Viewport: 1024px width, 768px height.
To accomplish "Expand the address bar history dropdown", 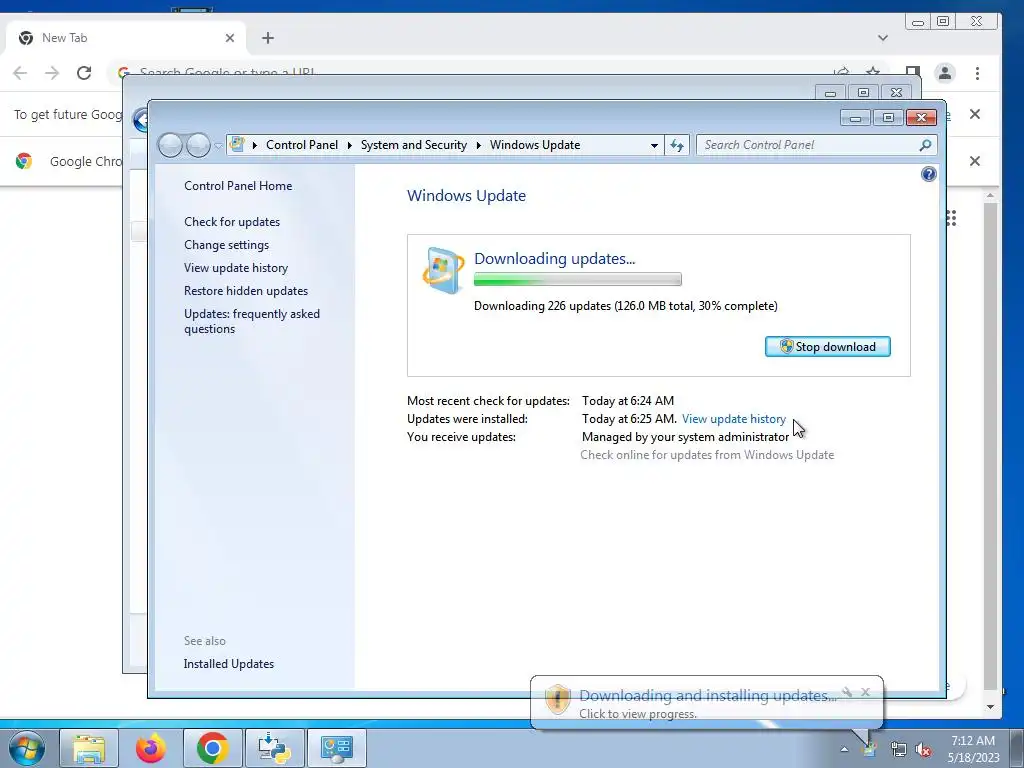I will (x=654, y=145).
